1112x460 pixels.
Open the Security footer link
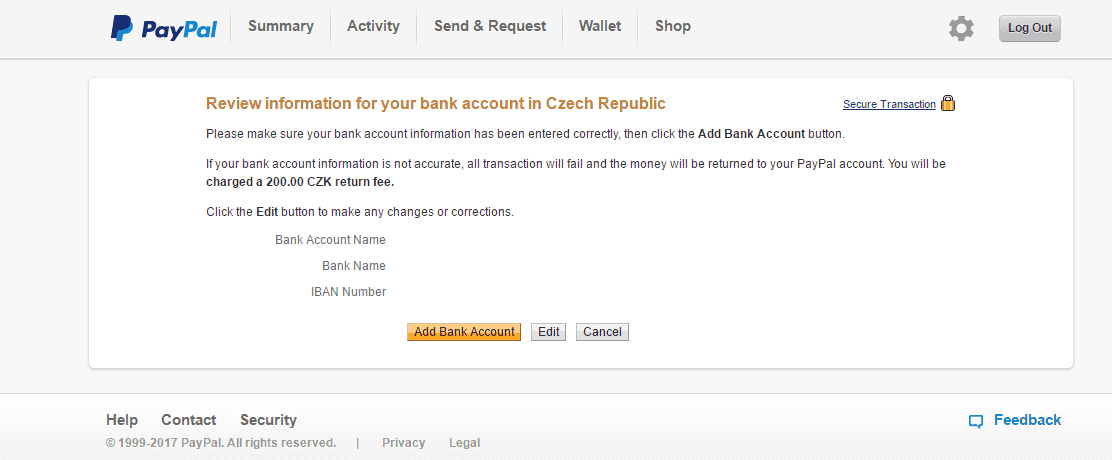(268, 420)
